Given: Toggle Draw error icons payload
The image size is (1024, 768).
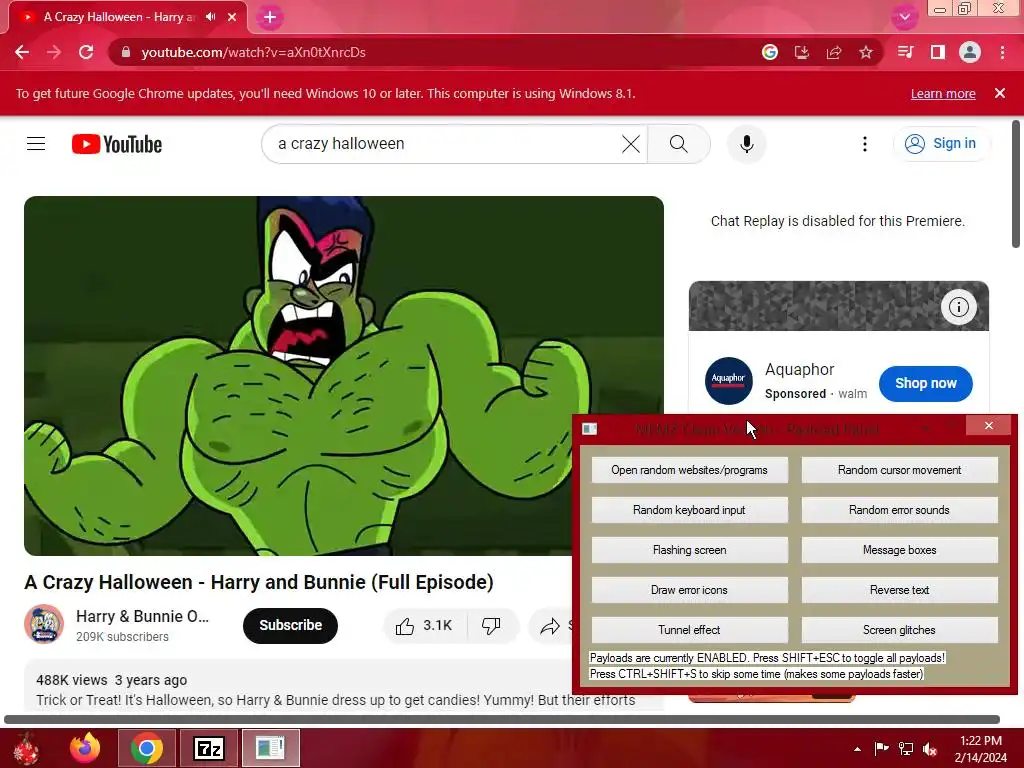Looking at the screenshot, I should [690, 590].
